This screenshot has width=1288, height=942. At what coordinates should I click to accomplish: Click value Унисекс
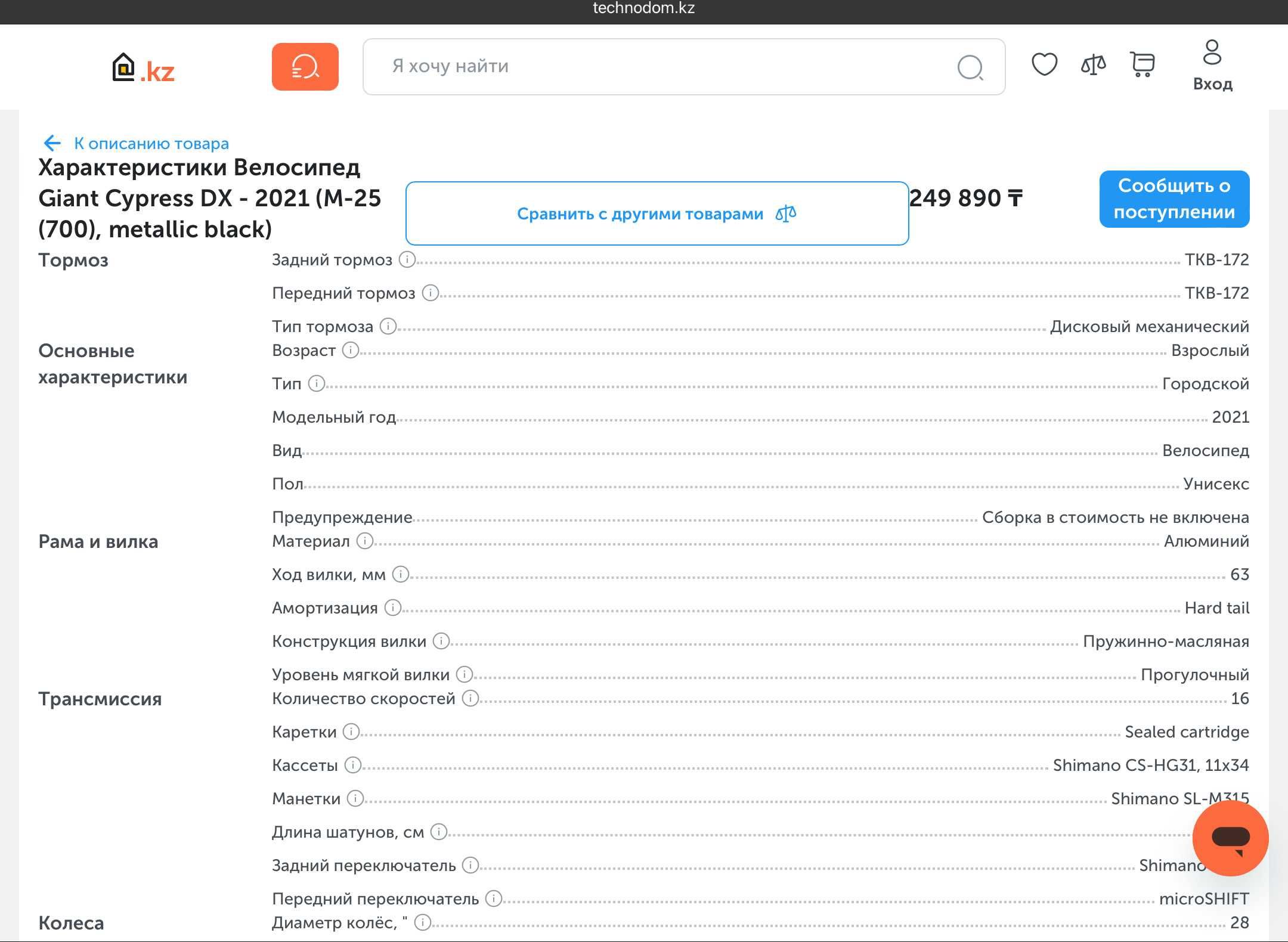tap(1216, 484)
